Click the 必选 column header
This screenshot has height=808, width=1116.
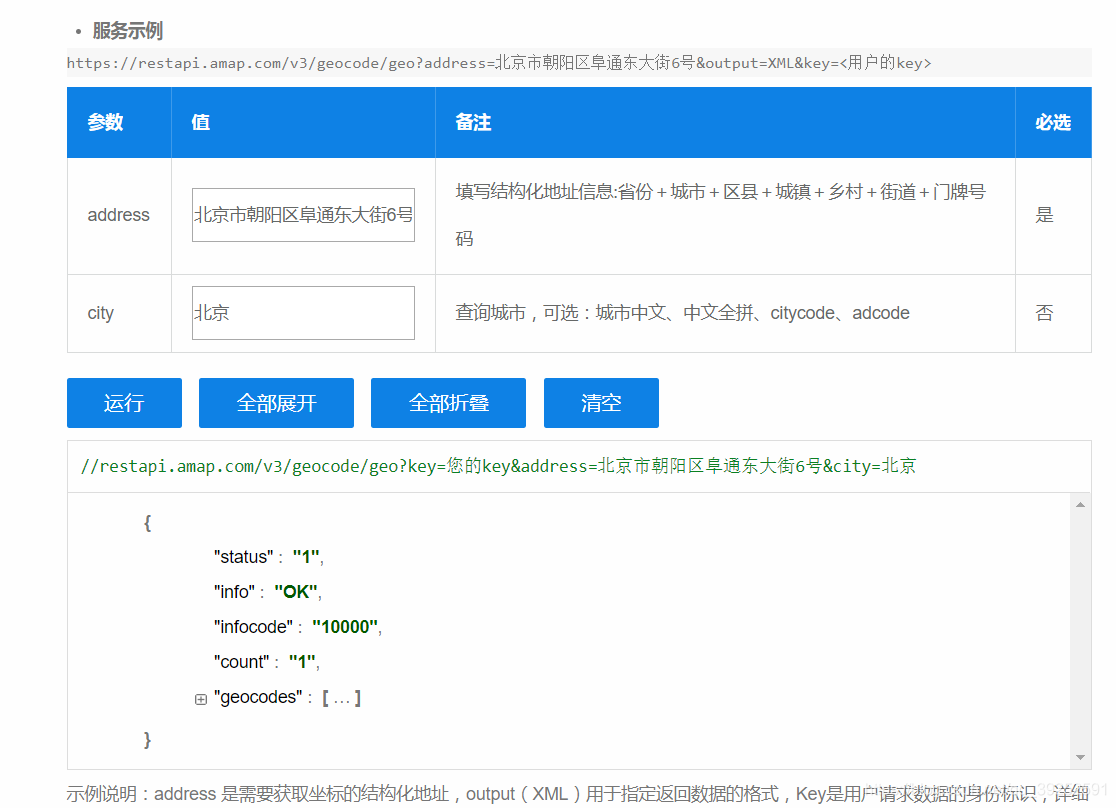pos(1052,122)
